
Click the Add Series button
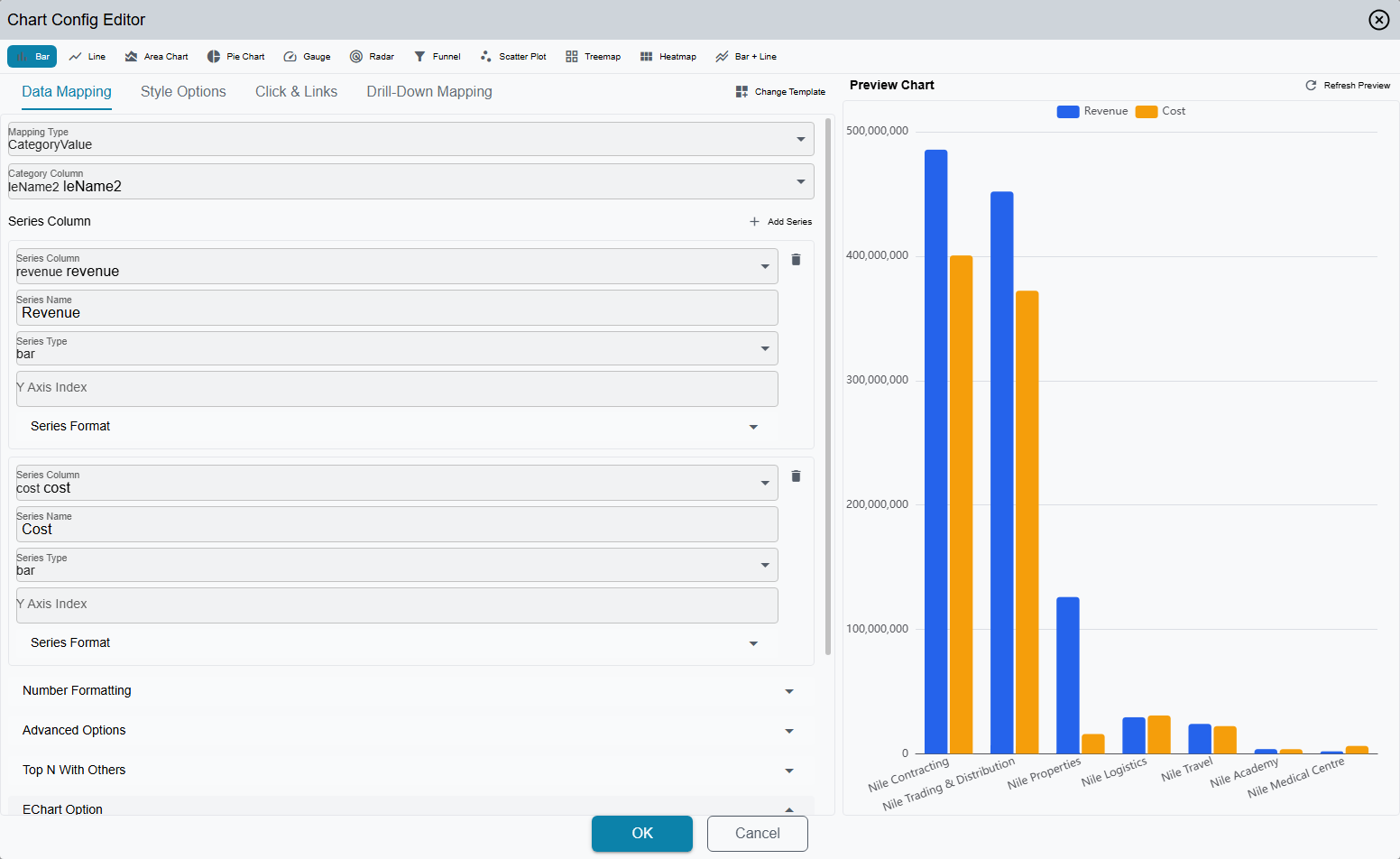780,222
